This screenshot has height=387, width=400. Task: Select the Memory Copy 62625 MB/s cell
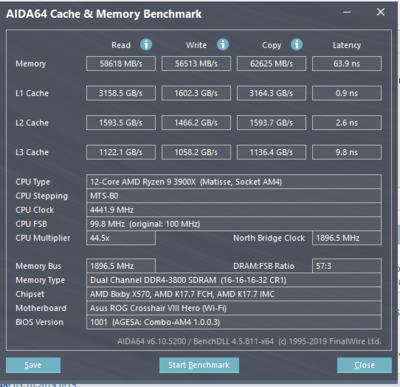(x=271, y=64)
